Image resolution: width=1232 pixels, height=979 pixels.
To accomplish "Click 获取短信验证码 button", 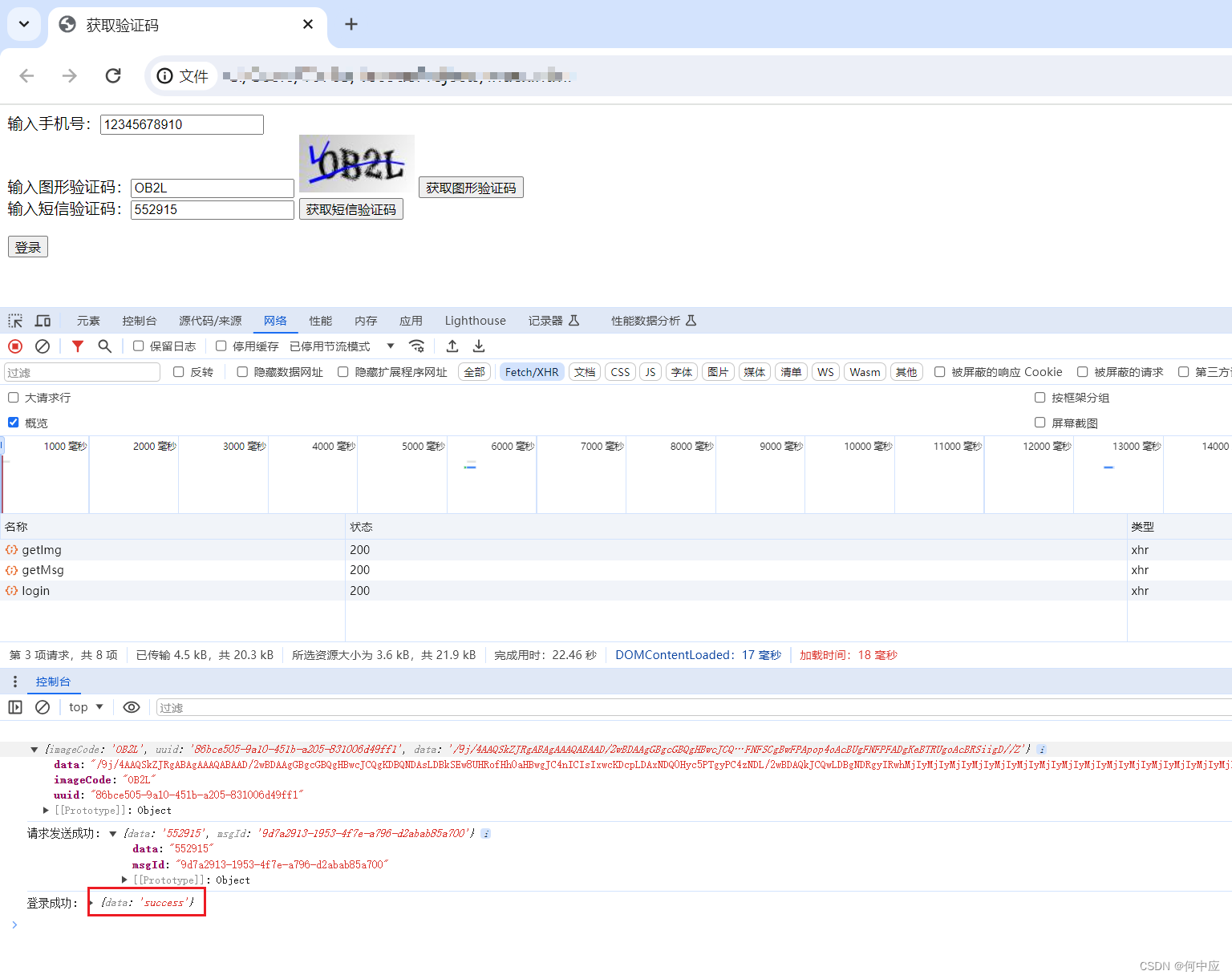I will click(x=351, y=209).
